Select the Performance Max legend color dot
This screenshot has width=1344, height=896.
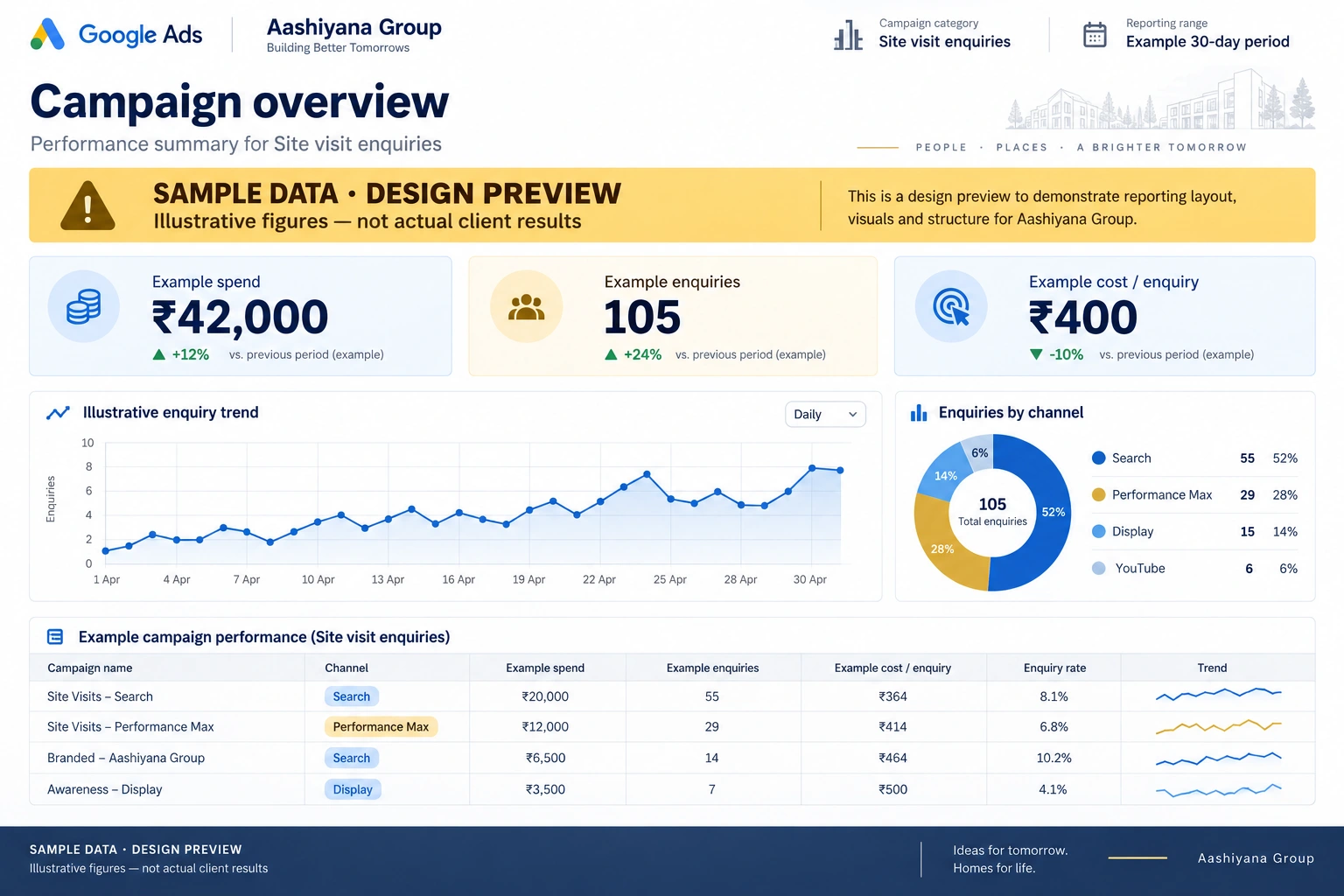tap(1099, 494)
